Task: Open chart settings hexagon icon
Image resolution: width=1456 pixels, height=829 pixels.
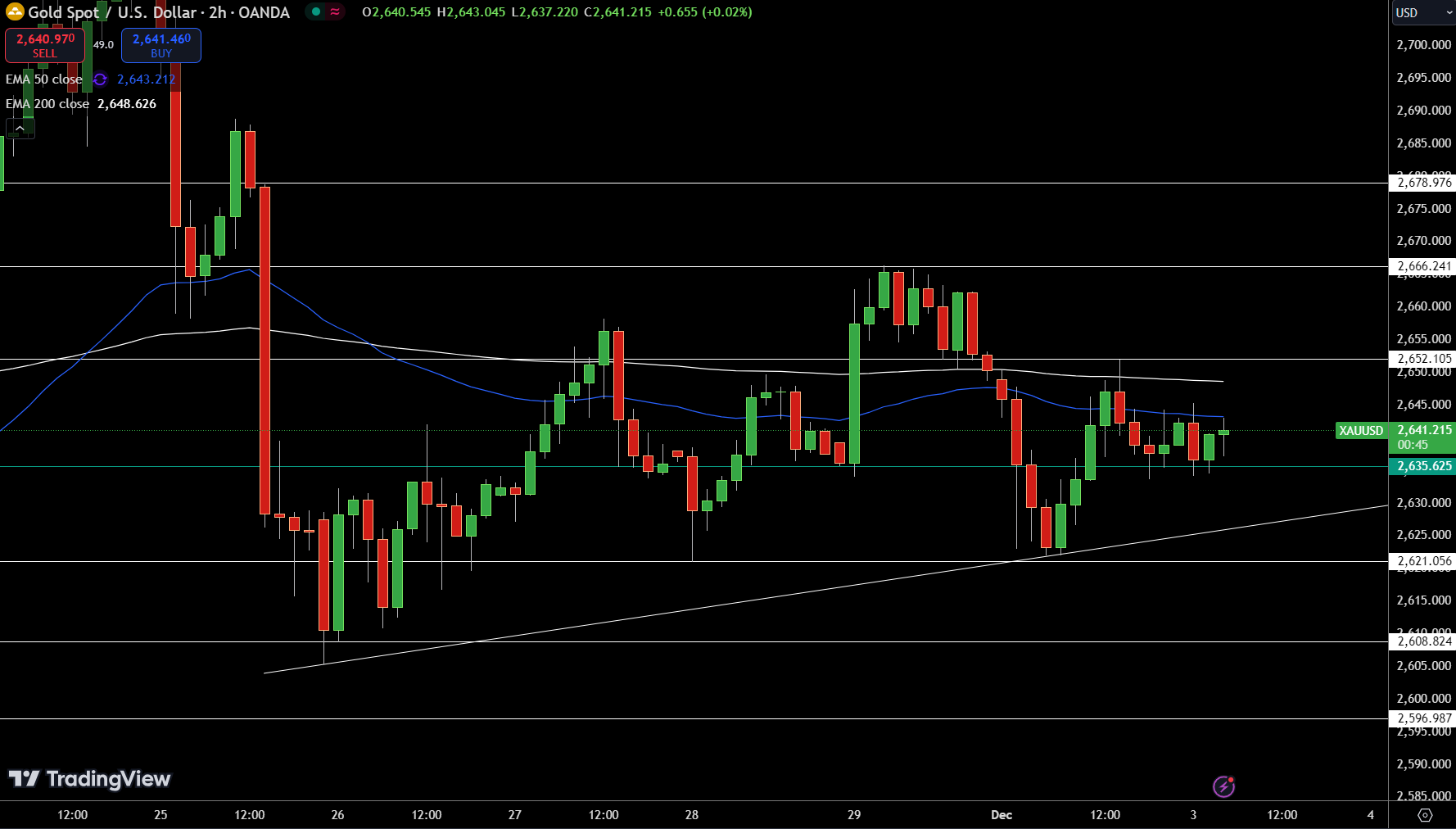Action: click(1425, 815)
